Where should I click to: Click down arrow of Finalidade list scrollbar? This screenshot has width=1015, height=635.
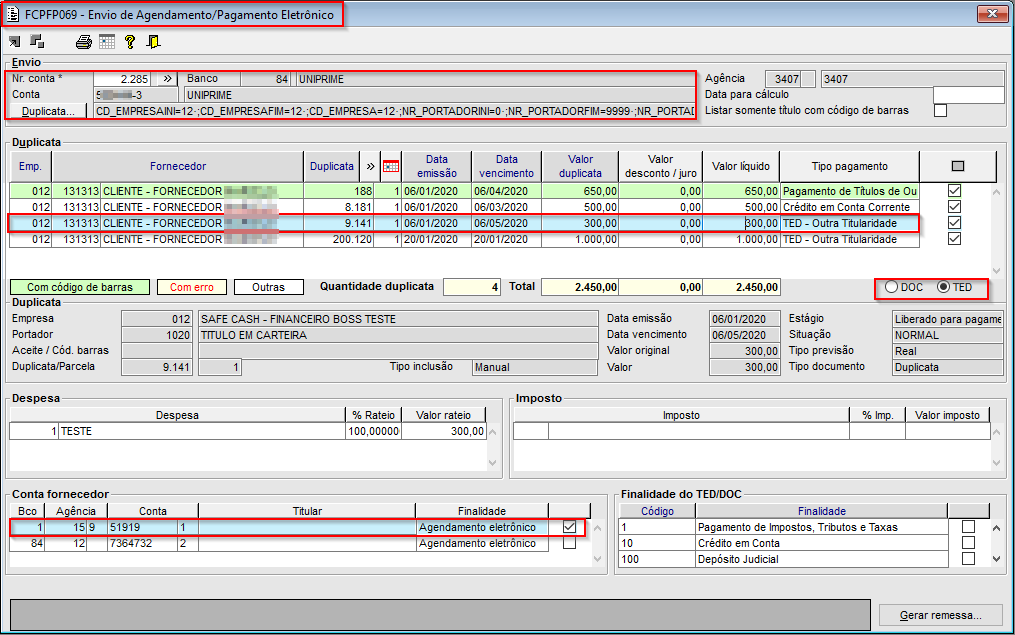(x=996, y=559)
